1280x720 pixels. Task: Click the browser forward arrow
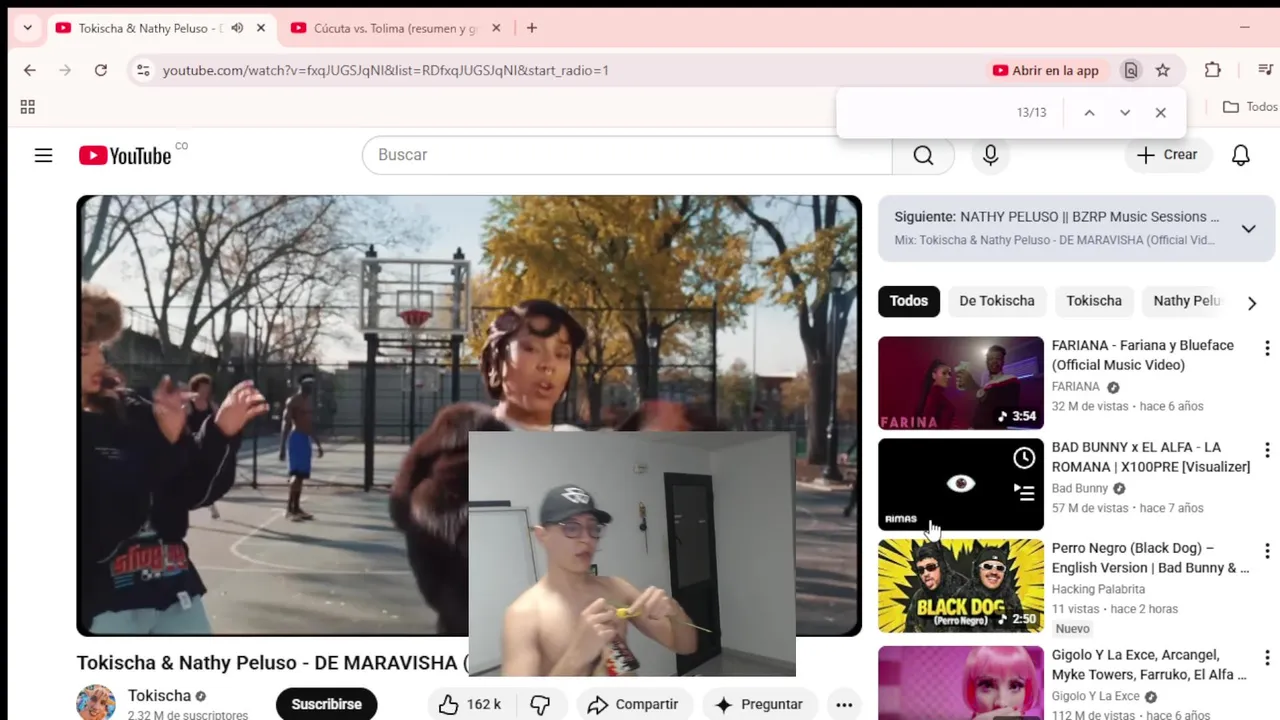click(65, 70)
